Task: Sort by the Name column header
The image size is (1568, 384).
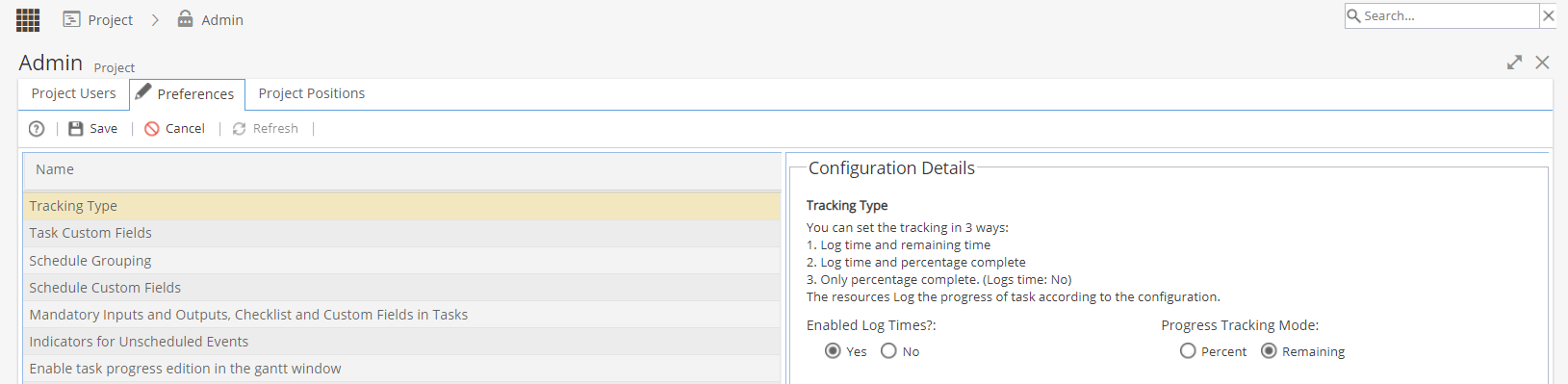Action: point(401,170)
